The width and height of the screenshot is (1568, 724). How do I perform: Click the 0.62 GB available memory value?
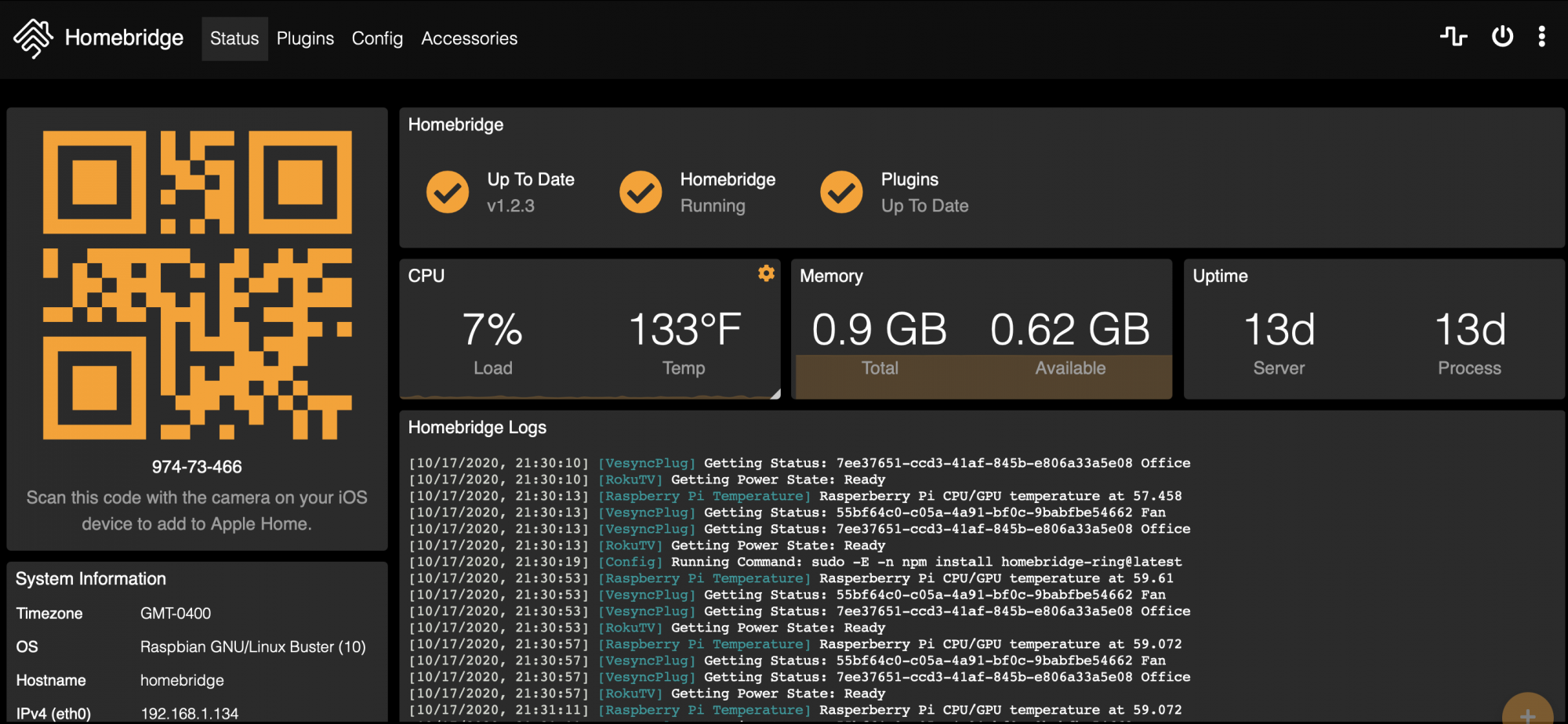pyautogui.click(x=1070, y=329)
